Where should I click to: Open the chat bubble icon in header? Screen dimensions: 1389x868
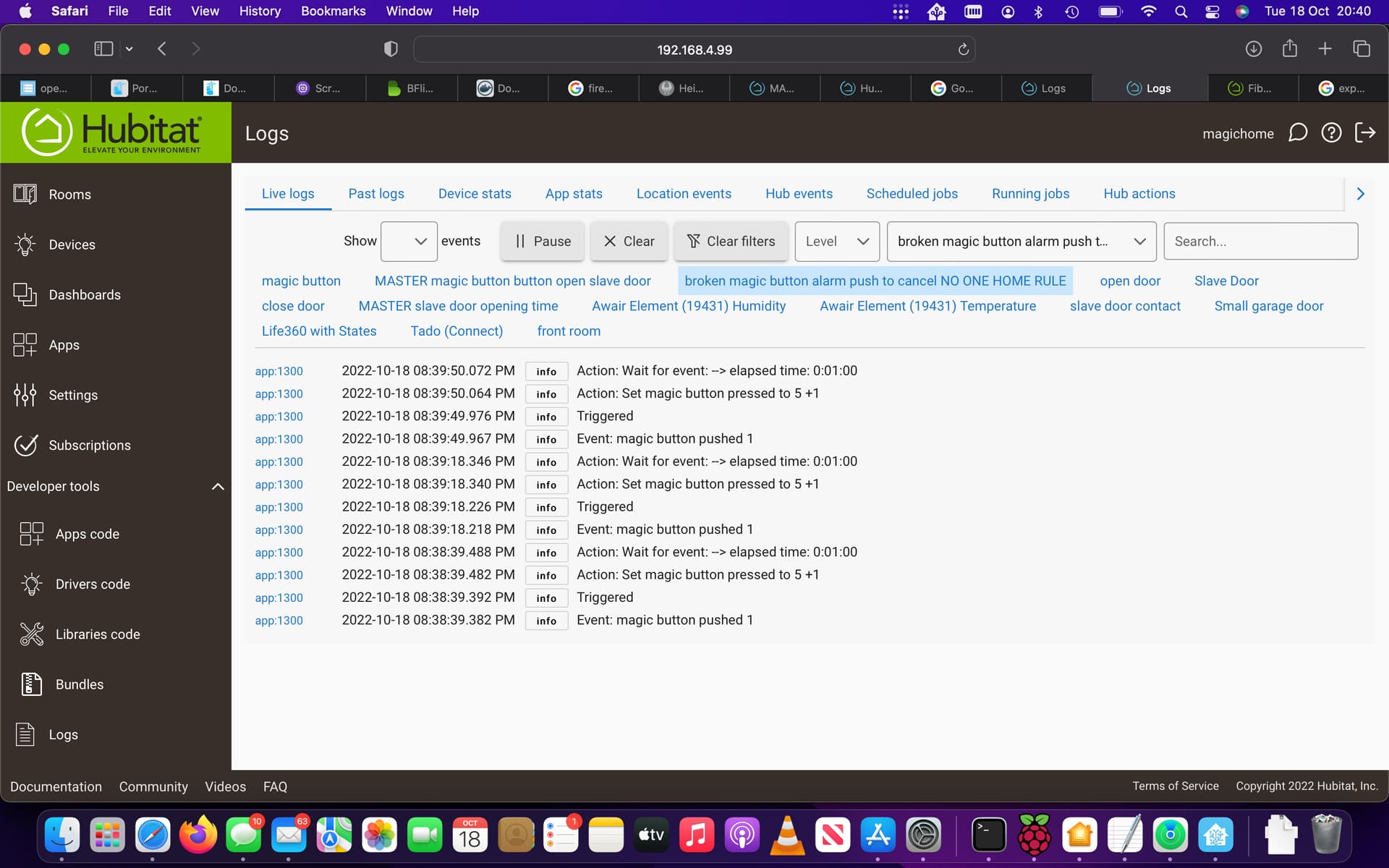1298,133
